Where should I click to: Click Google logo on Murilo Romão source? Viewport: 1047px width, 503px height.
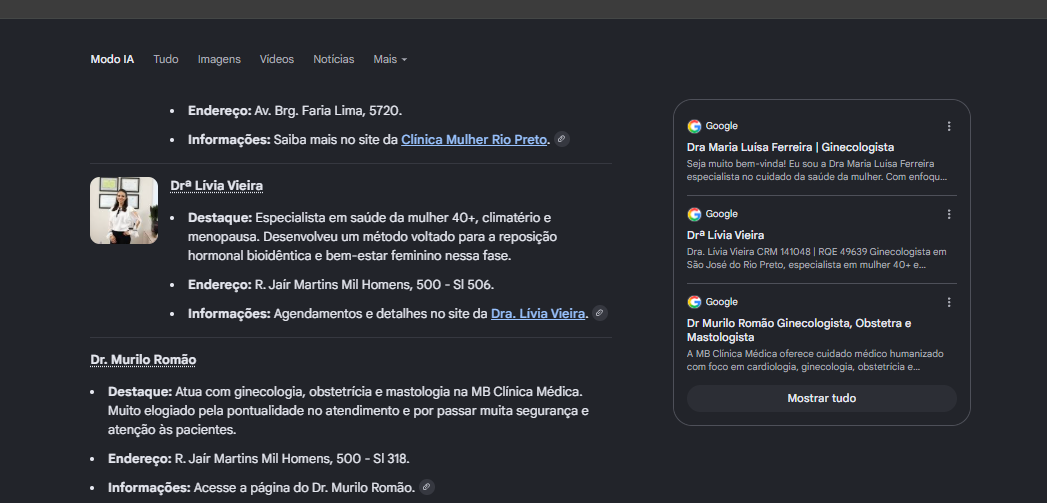pos(694,302)
